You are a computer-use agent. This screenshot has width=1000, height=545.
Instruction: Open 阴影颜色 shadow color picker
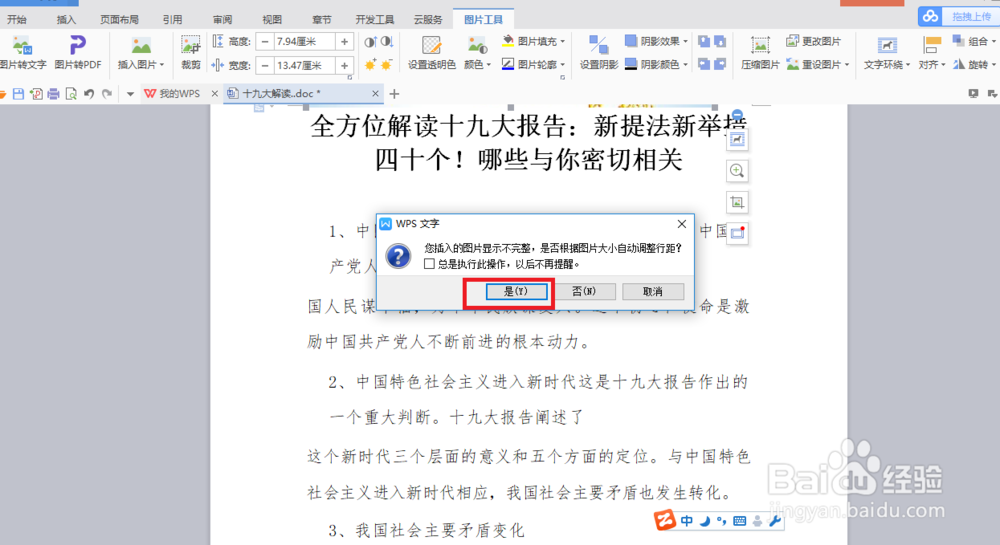(x=656, y=64)
